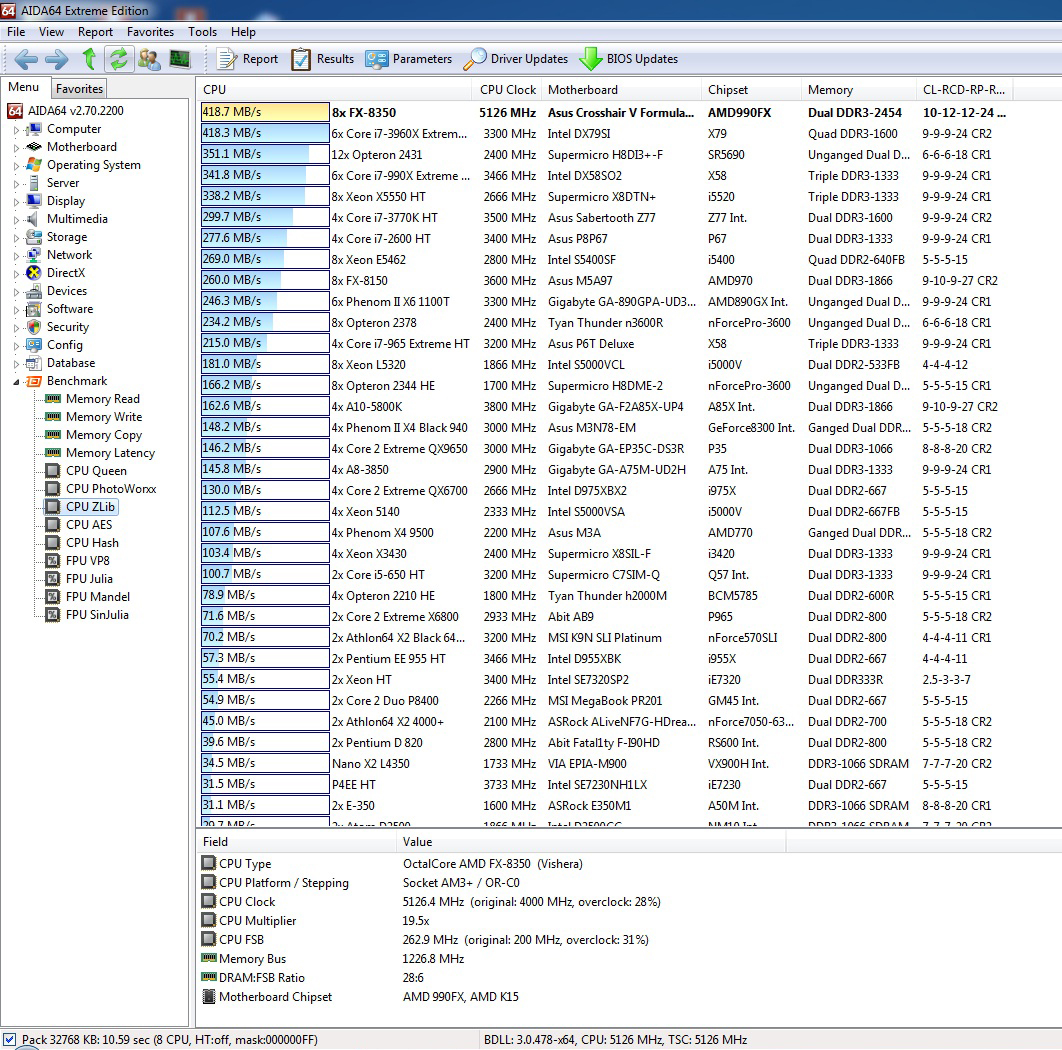1062x1050 pixels.
Task: Expand the Storage tree node
Action: [x=16, y=238]
